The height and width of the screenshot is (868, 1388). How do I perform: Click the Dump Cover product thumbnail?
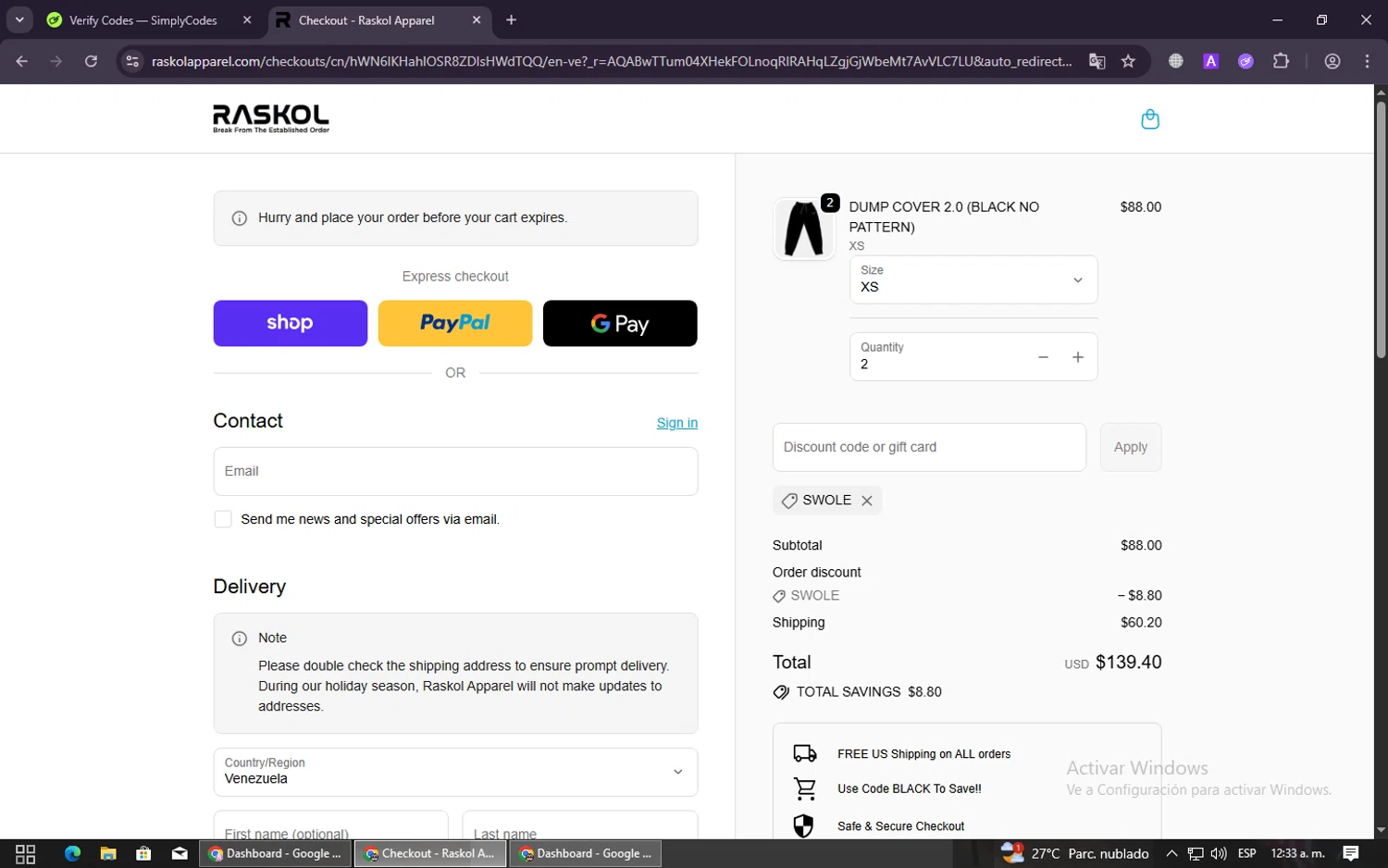coord(804,229)
